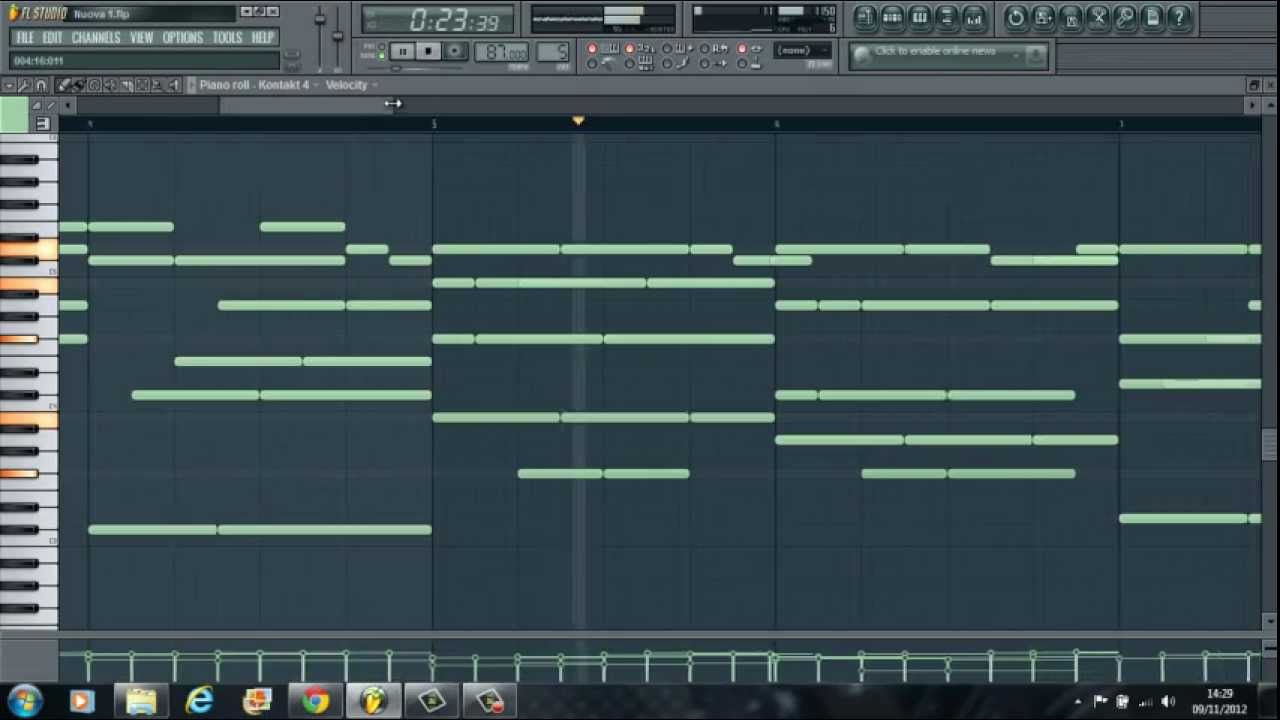Open the EDIT menu
1280x720 pixels.
coord(52,38)
